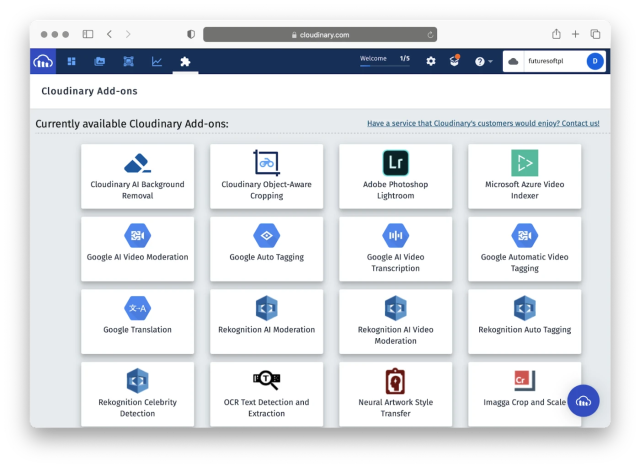This screenshot has height=467, width=640.
Task: Open the Safari share button
Action: 556,34
